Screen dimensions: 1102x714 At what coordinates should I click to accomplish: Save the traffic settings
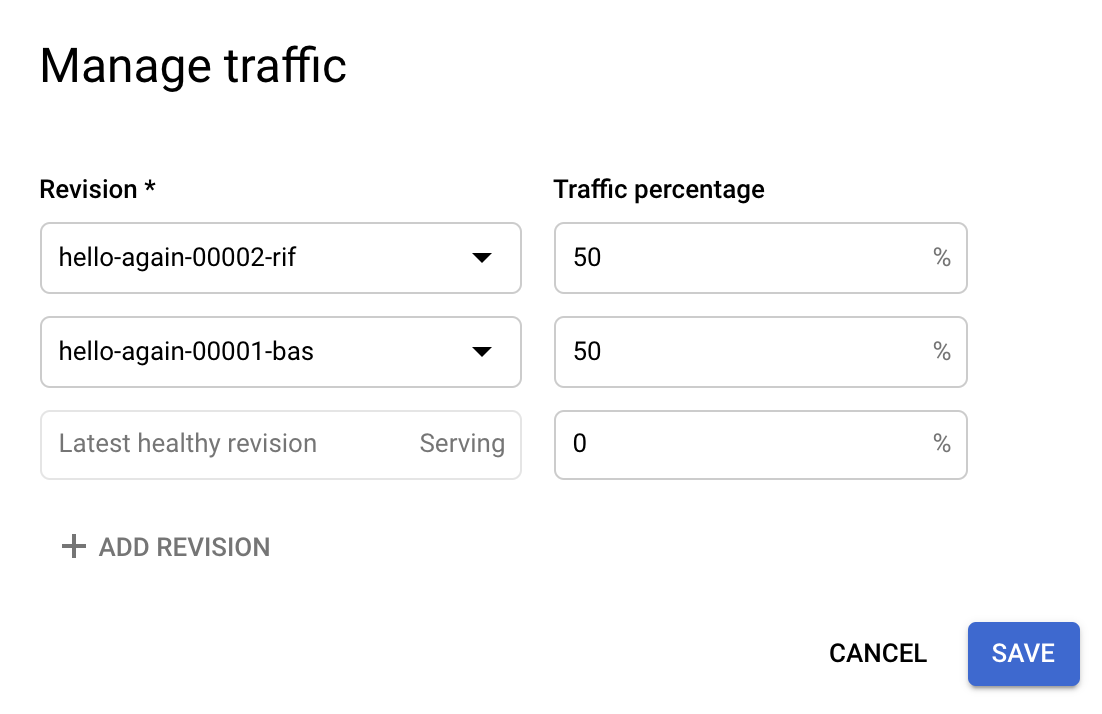pyautogui.click(x=1023, y=654)
